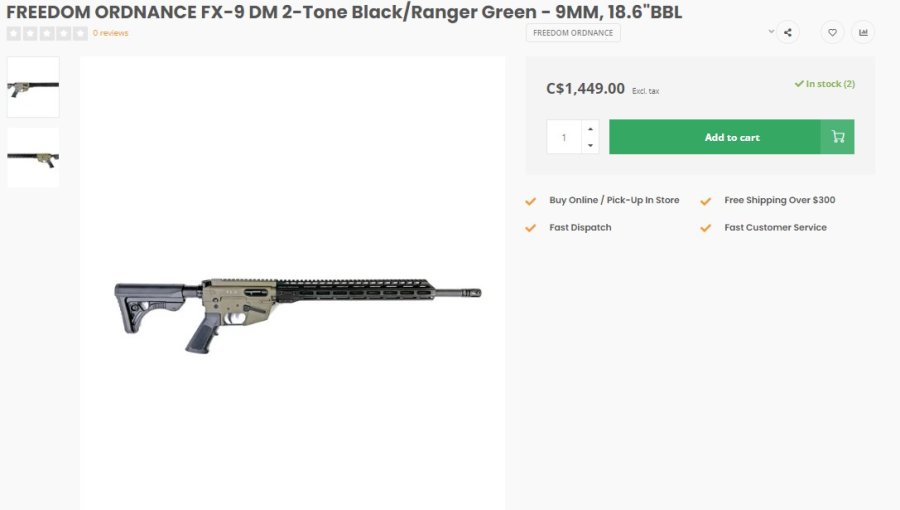Select the second rifle thumbnail
The width and height of the screenshot is (900, 510).
tap(33, 157)
